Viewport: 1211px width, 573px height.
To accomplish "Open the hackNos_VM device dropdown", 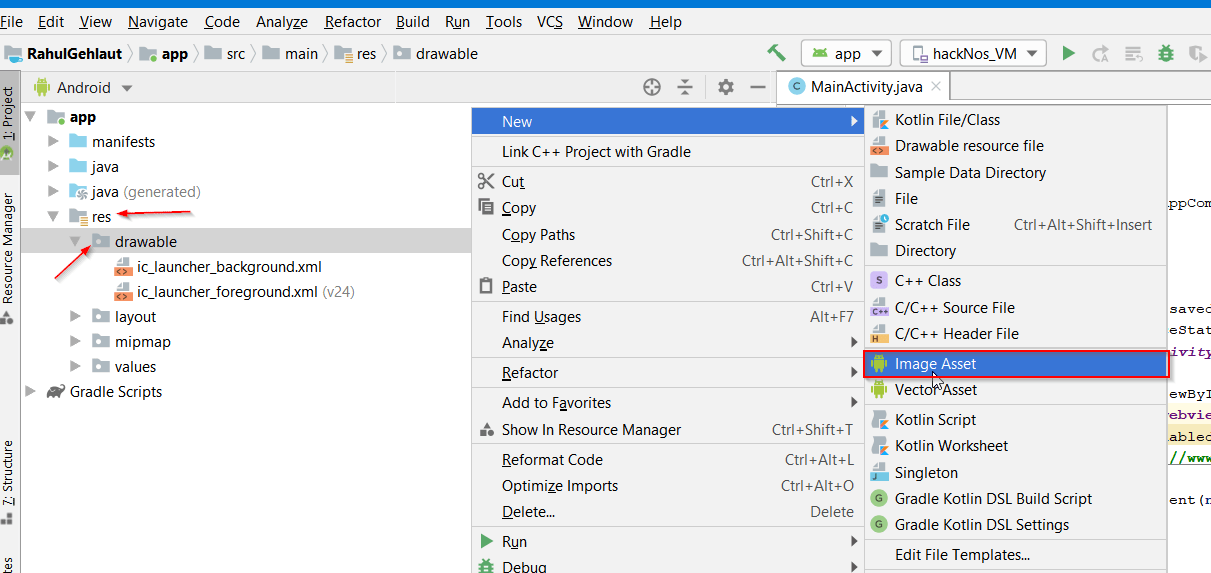I will point(973,54).
